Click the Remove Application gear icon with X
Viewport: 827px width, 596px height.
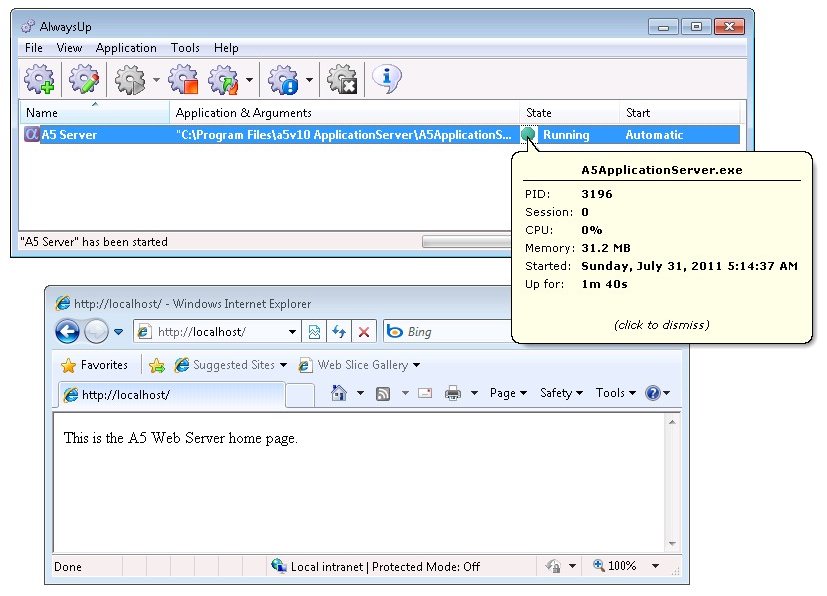tap(343, 80)
